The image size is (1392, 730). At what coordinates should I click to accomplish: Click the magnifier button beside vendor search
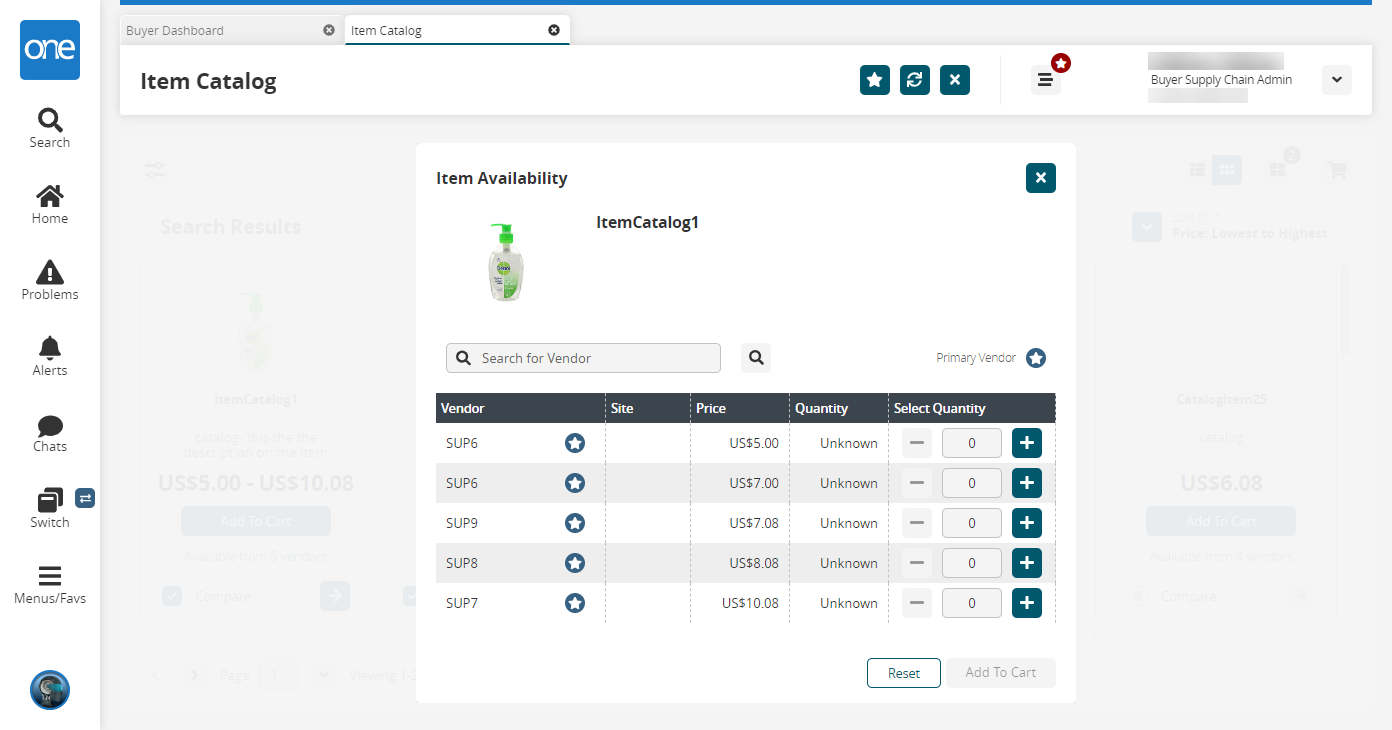[x=756, y=358]
